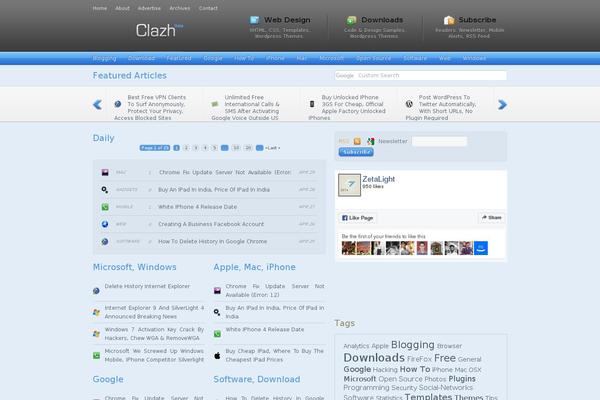Click the icon beside Delete History Internet Explorer

96,291
